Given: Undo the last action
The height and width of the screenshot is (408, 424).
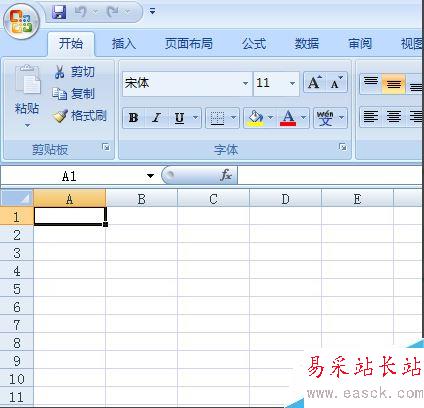Looking at the screenshot, I should coord(80,12).
